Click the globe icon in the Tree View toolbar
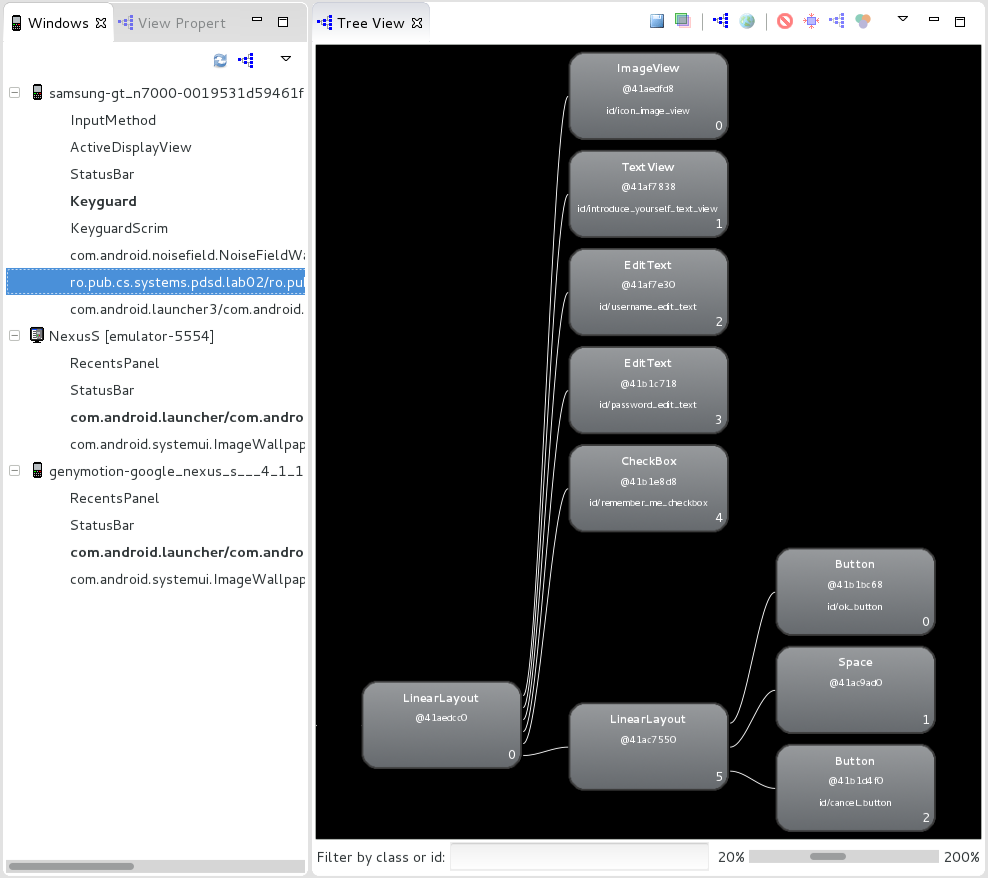 pos(747,21)
